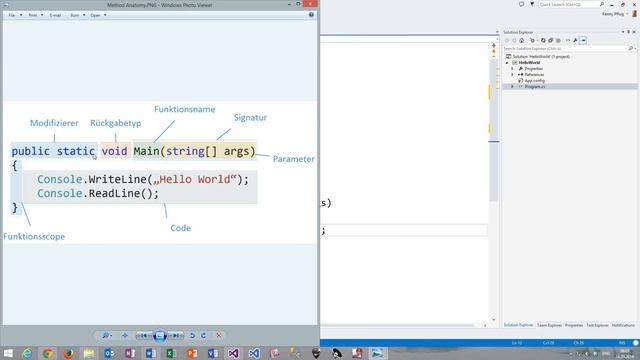
Task: Open File Explorer from the taskbar
Action: click(89, 353)
